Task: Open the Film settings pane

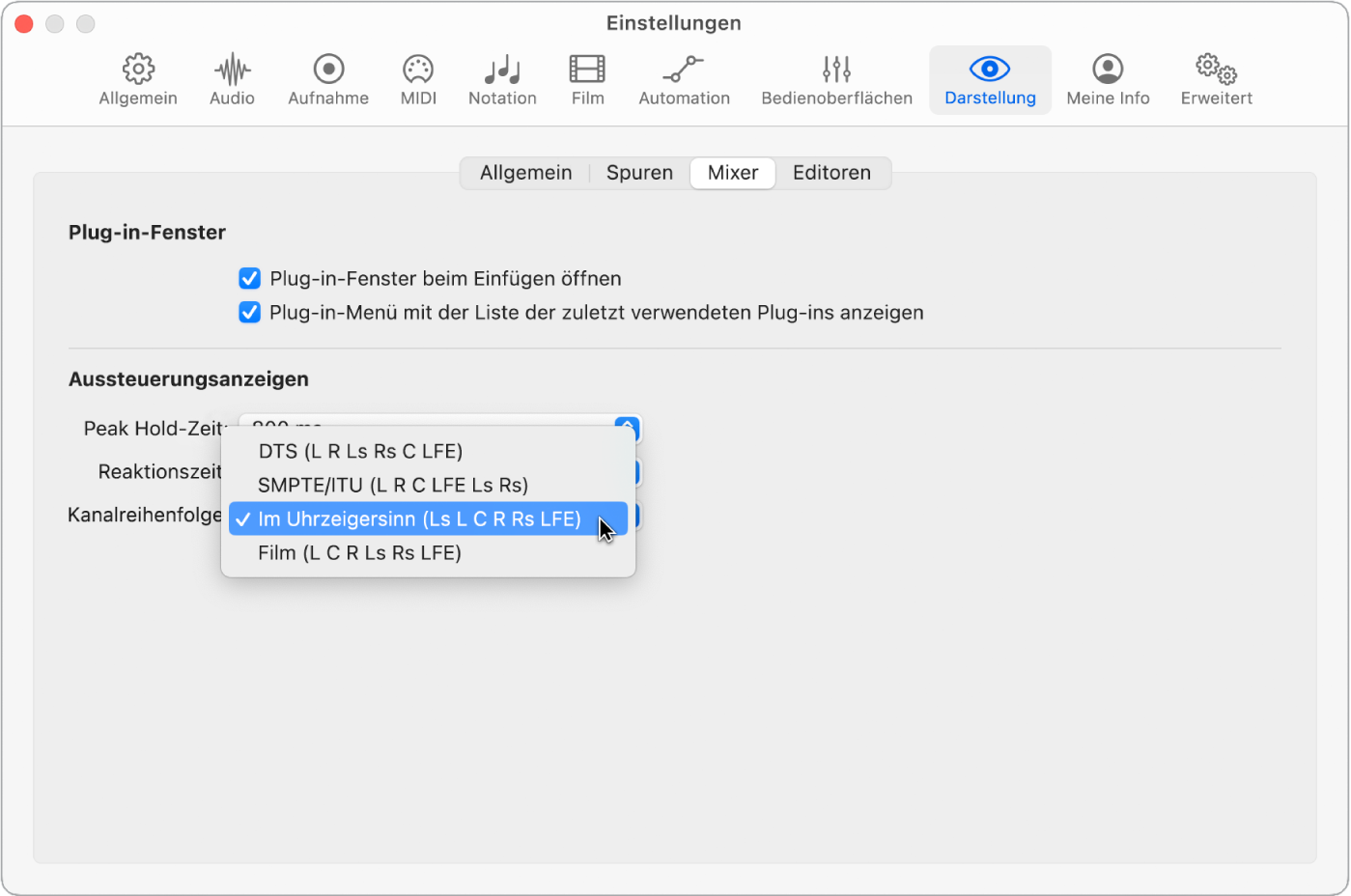Action: [587, 79]
